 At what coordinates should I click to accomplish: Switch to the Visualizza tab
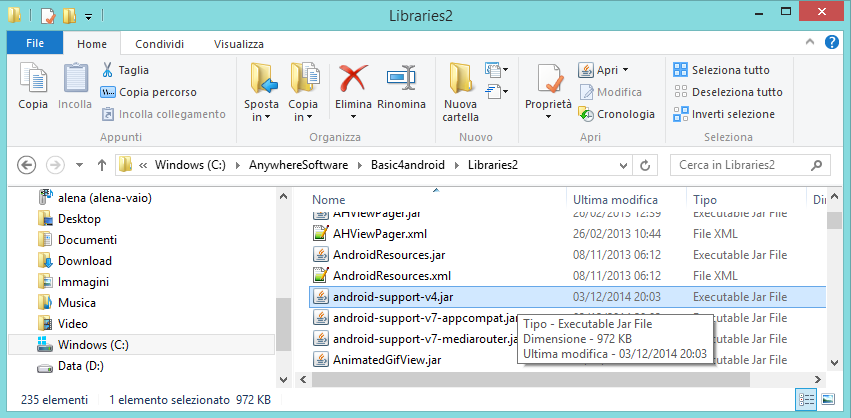[239, 44]
